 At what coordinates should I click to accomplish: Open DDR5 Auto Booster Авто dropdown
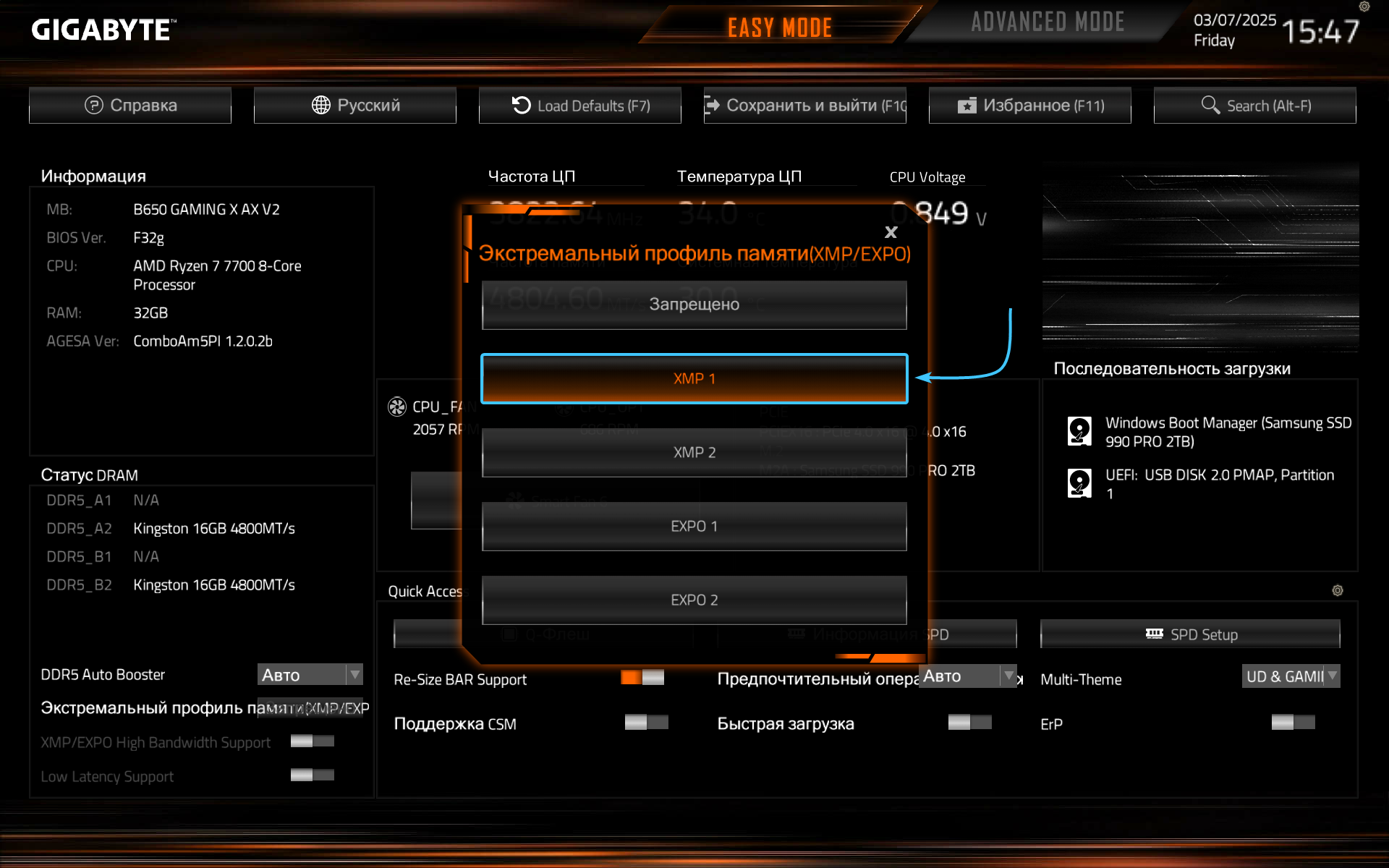[310, 675]
